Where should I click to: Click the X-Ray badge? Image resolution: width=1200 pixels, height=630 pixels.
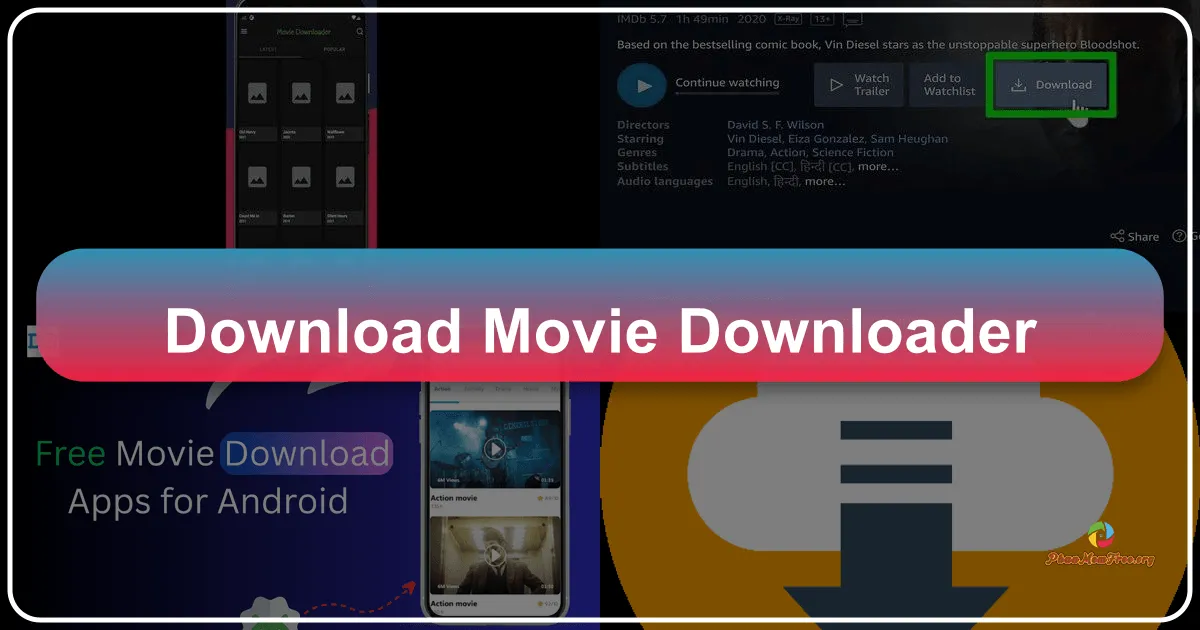(787, 17)
